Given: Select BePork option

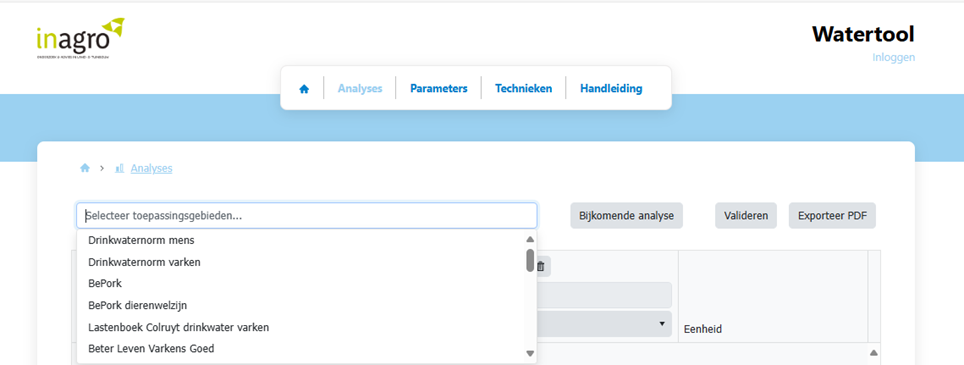Looking at the screenshot, I should pos(301,283).
